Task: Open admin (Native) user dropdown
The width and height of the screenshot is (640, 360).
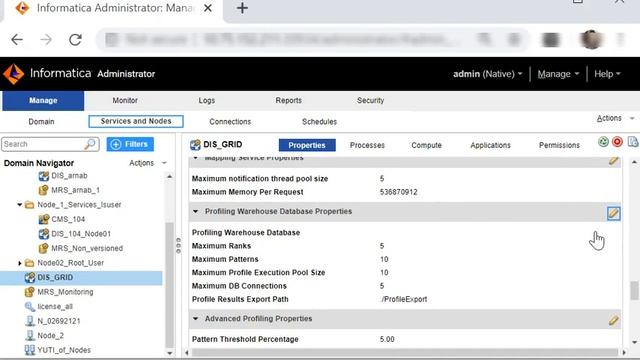Action: 487,74
